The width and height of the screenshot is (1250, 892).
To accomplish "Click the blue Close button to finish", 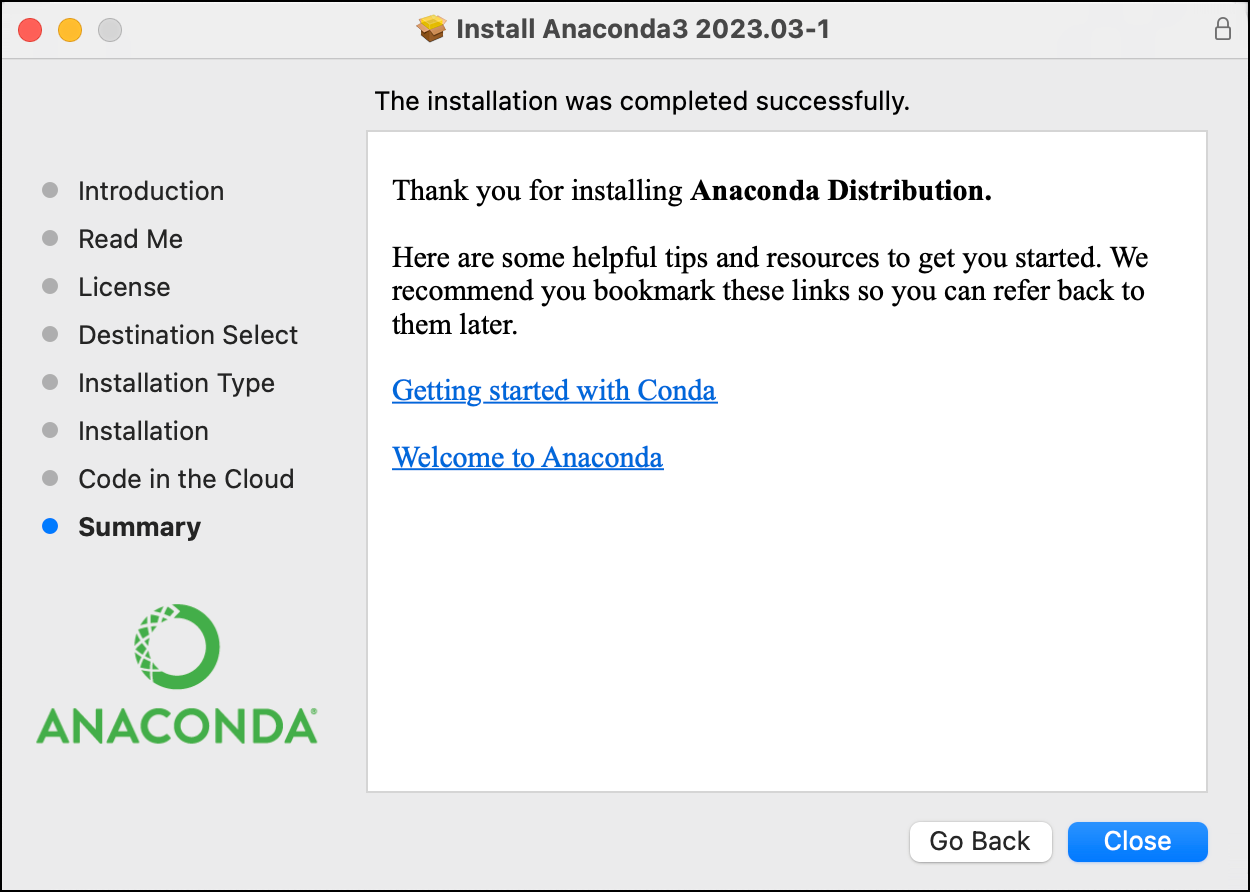I will point(1137,841).
